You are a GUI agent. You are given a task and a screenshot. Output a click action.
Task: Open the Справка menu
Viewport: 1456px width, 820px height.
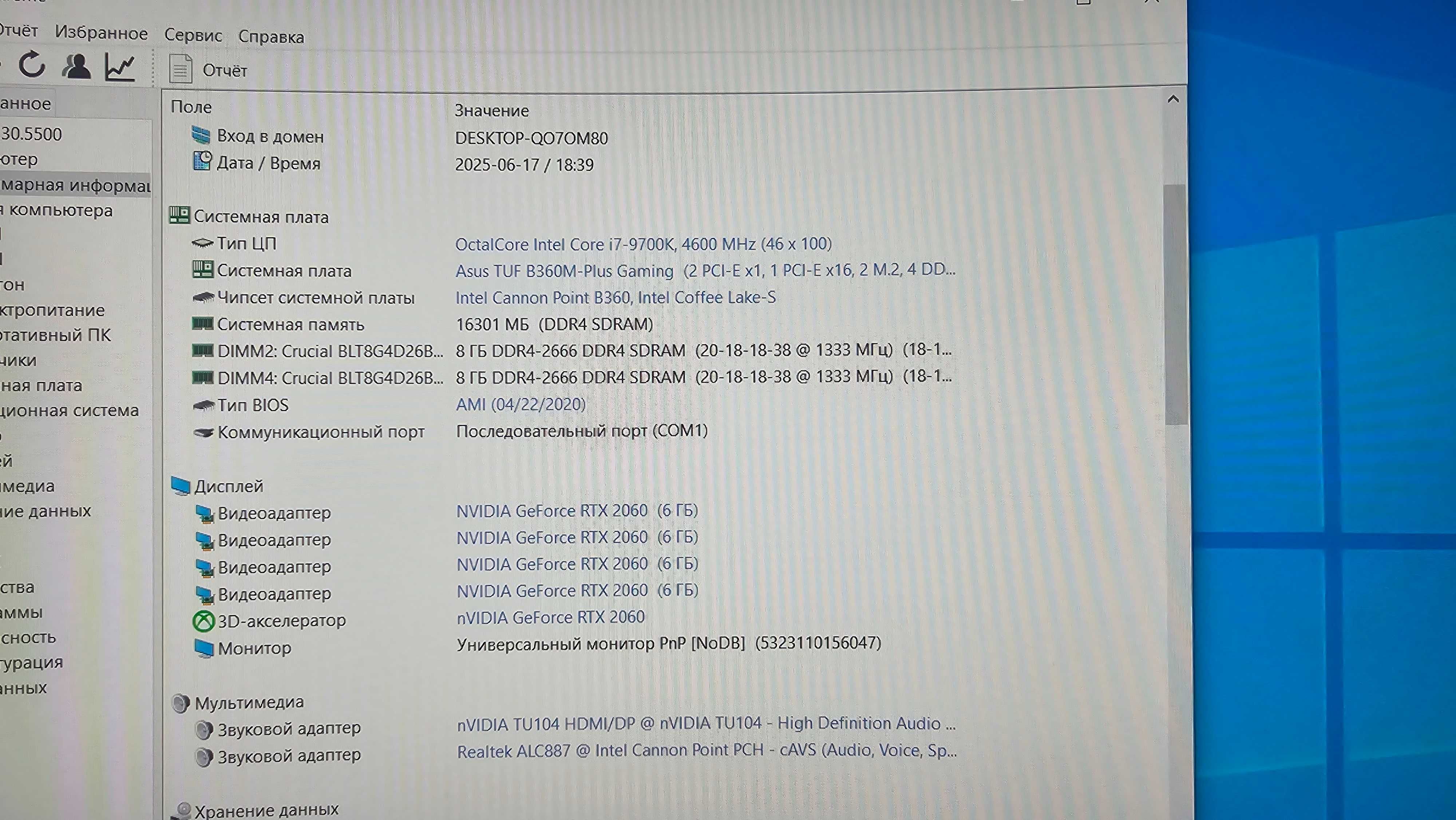tap(271, 37)
